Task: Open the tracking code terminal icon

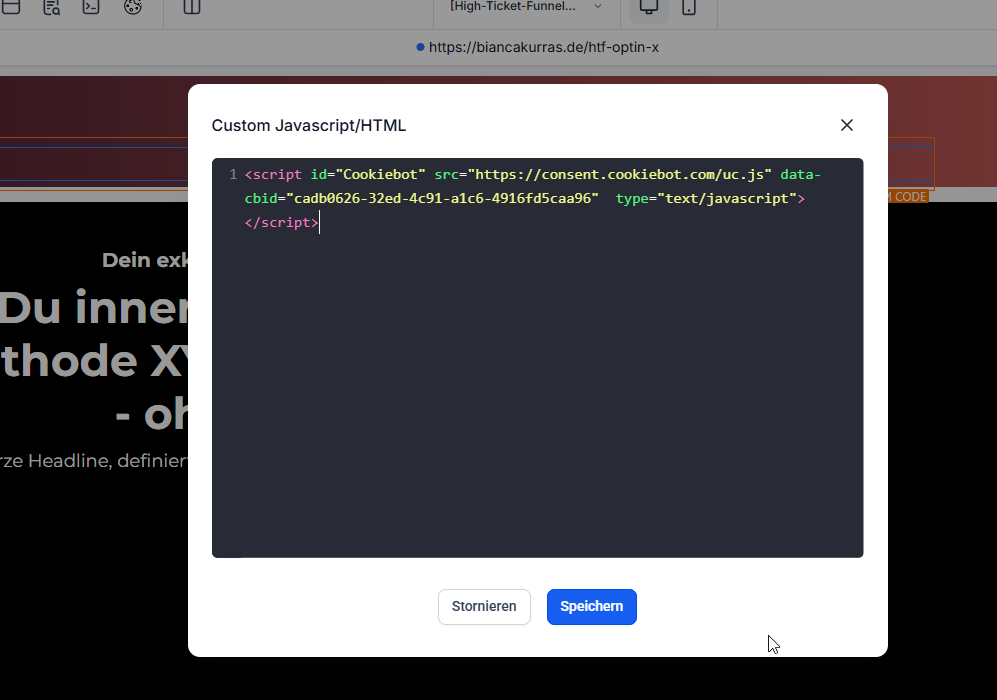Action: click(91, 7)
